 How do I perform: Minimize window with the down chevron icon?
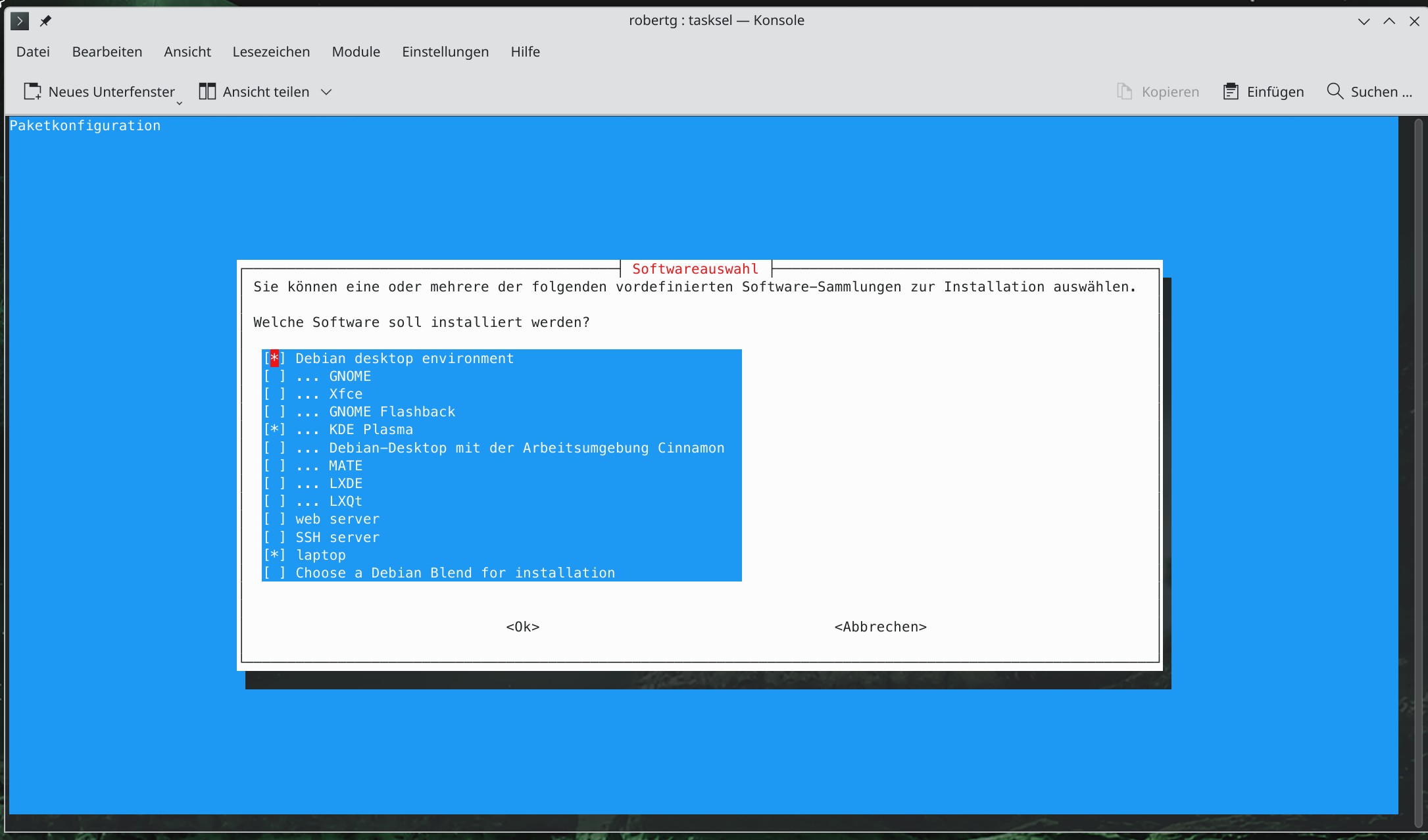[x=1364, y=21]
